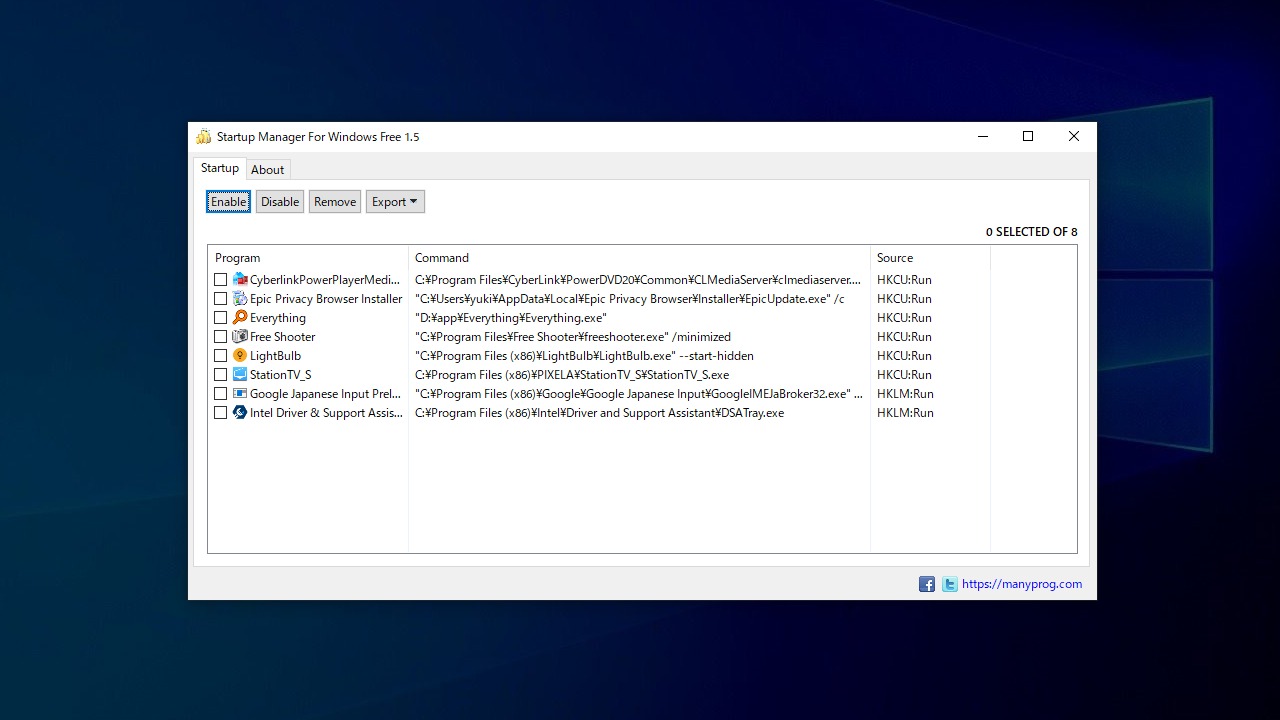Sort by the Program column header

click(x=308, y=258)
